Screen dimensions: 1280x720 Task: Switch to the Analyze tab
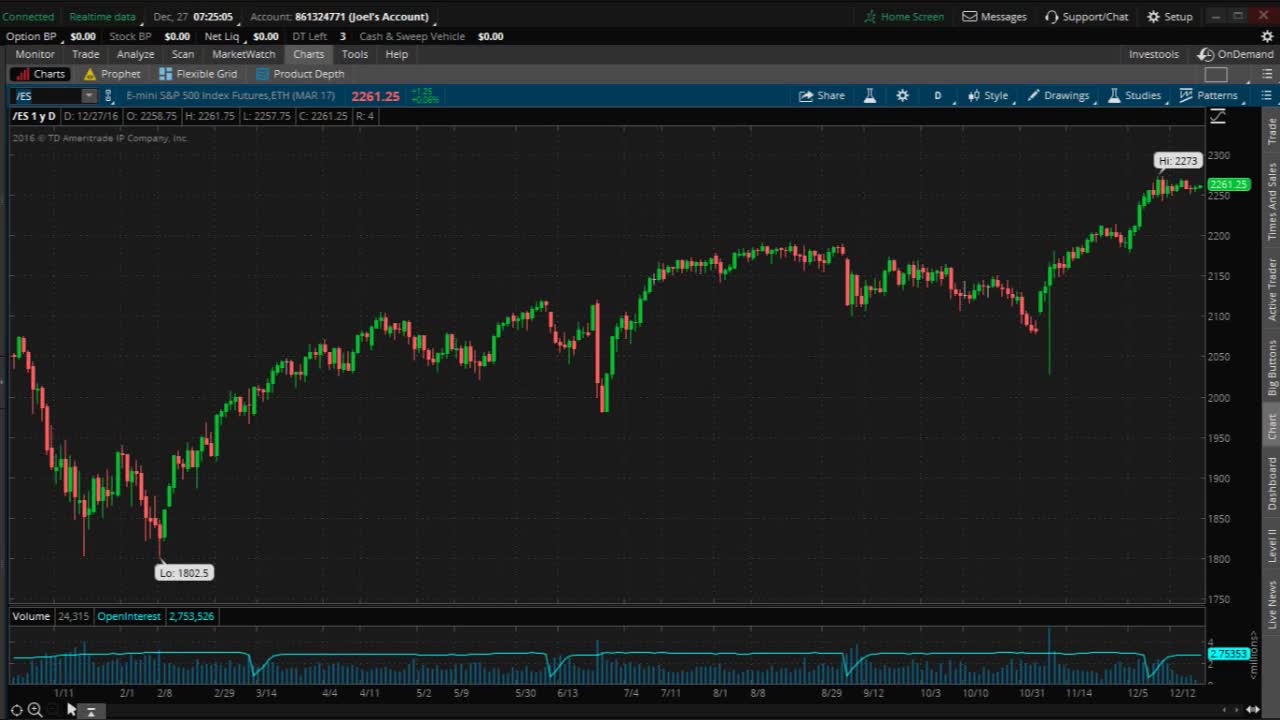click(135, 55)
